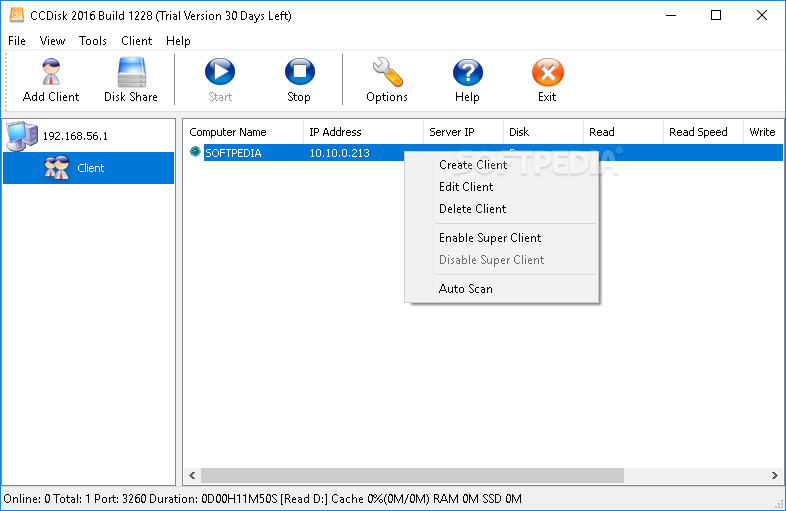Click the Read column header
Screen dimensions: 786x511
pos(623,132)
